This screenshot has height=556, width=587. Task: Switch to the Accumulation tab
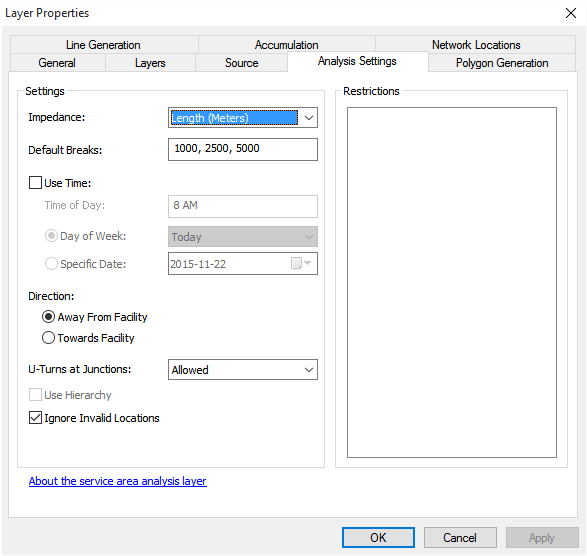pyautogui.click(x=287, y=45)
